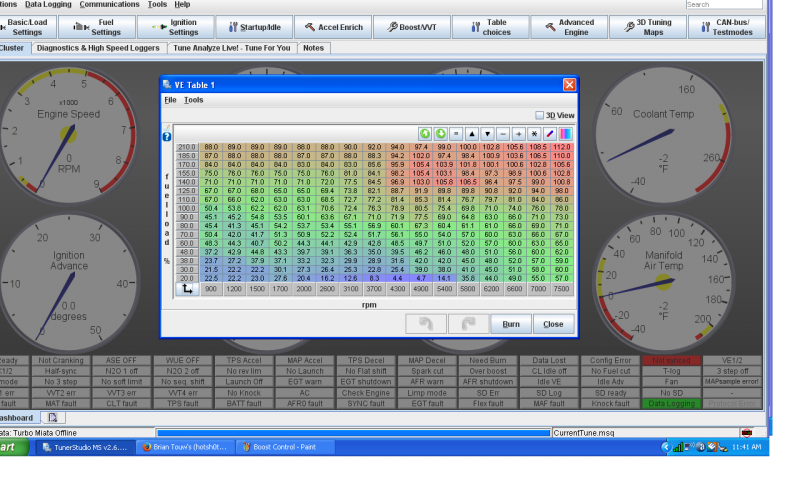
Task: Click the green decrement down arrow icon
Action: pos(441,134)
